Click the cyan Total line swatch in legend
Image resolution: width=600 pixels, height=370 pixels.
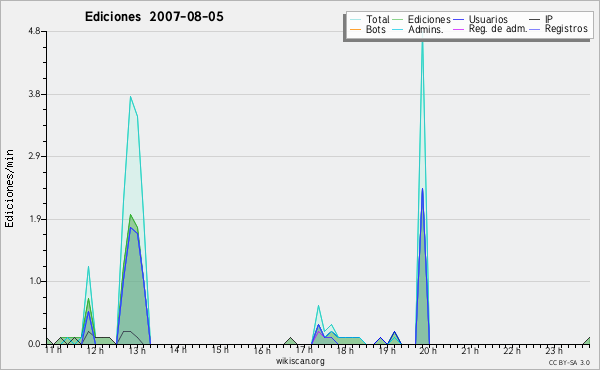(355, 20)
